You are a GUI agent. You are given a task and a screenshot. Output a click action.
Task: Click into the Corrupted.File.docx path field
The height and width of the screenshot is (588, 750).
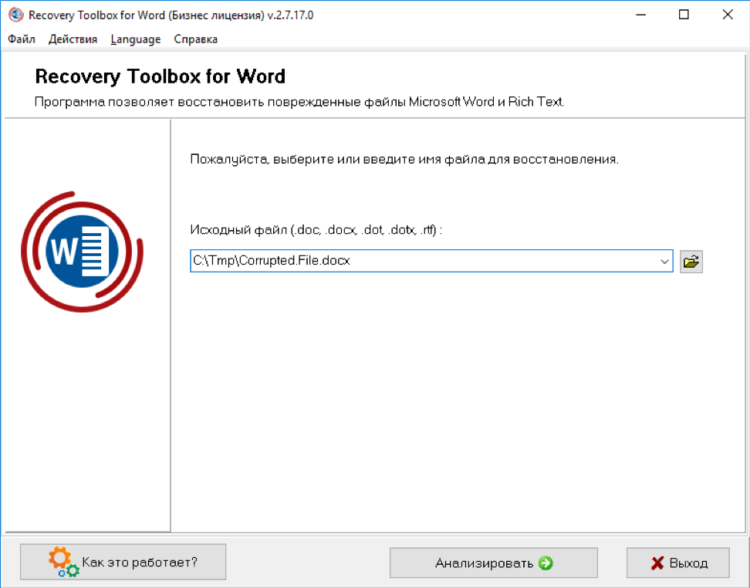(423, 261)
